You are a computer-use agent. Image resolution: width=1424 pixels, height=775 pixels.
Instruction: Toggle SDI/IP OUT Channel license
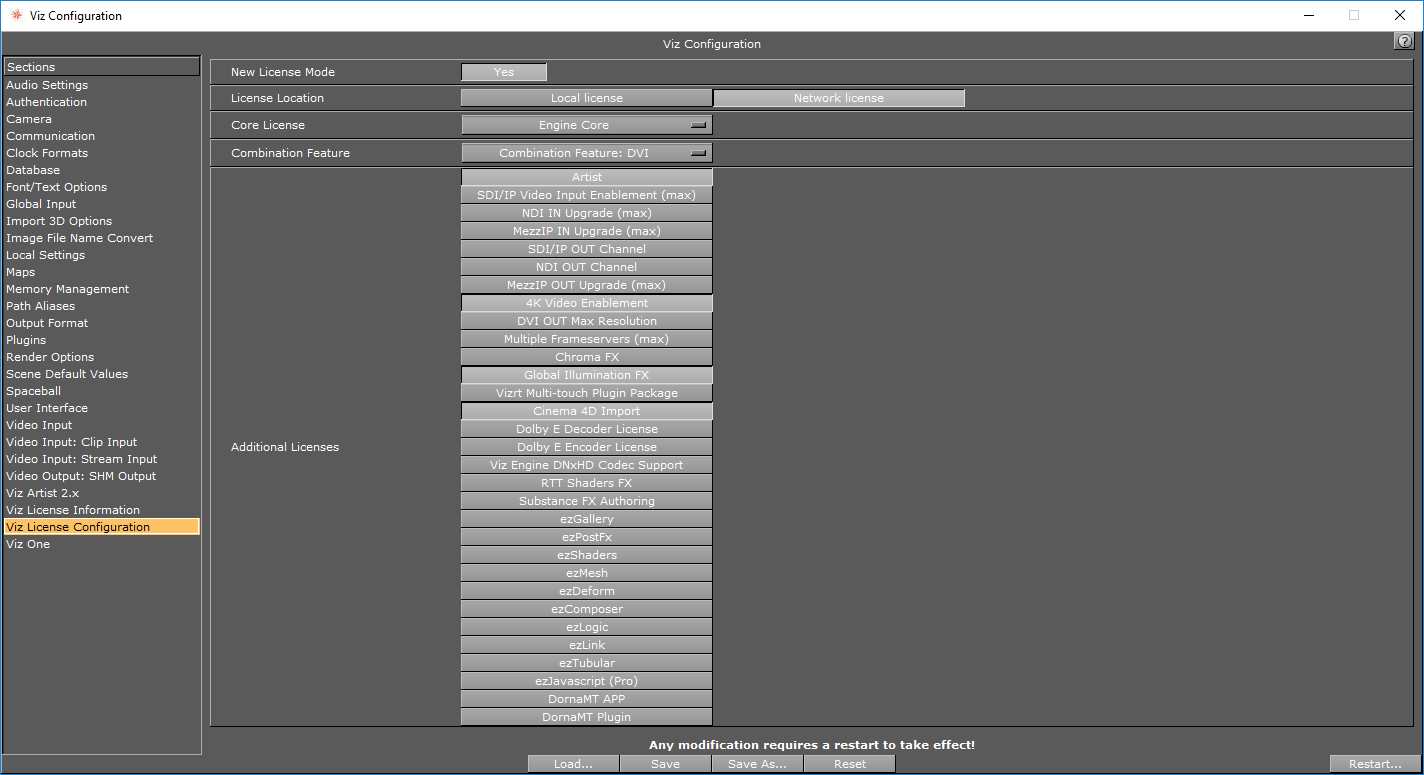click(x=587, y=249)
